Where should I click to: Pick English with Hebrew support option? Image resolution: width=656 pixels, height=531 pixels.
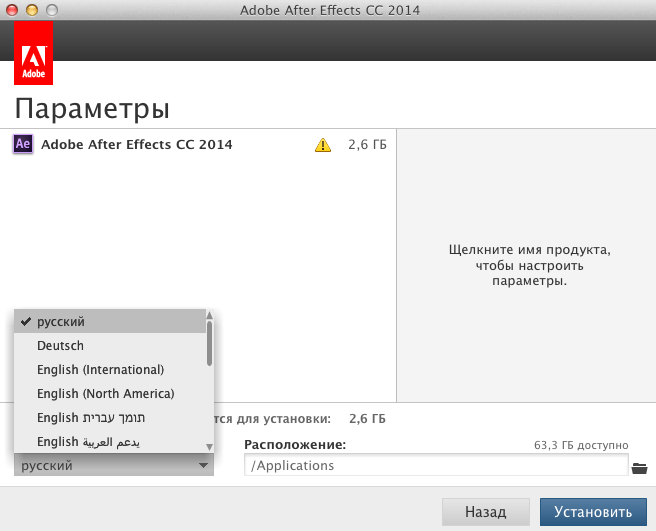110,418
